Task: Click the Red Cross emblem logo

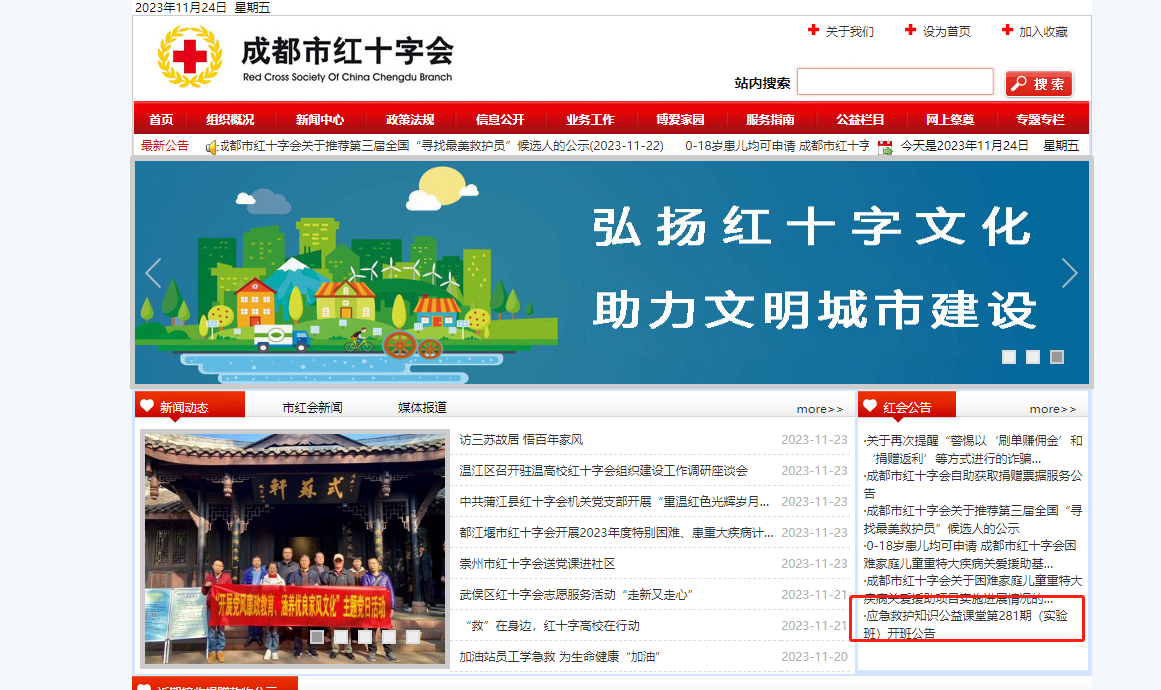Action: (189, 56)
